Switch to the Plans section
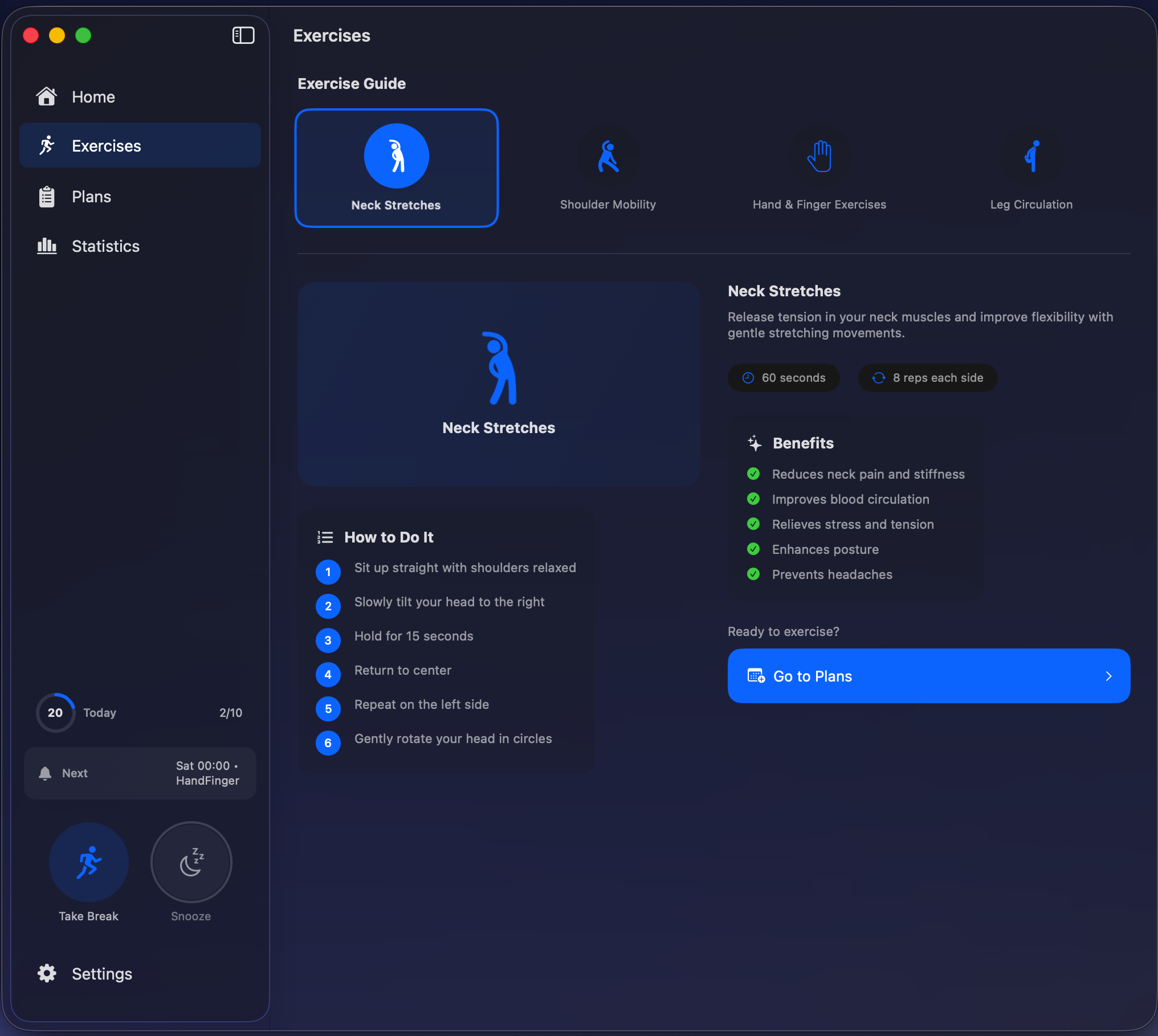Image resolution: width=1158 pixels, height=1036 pixels. [91, 197]
